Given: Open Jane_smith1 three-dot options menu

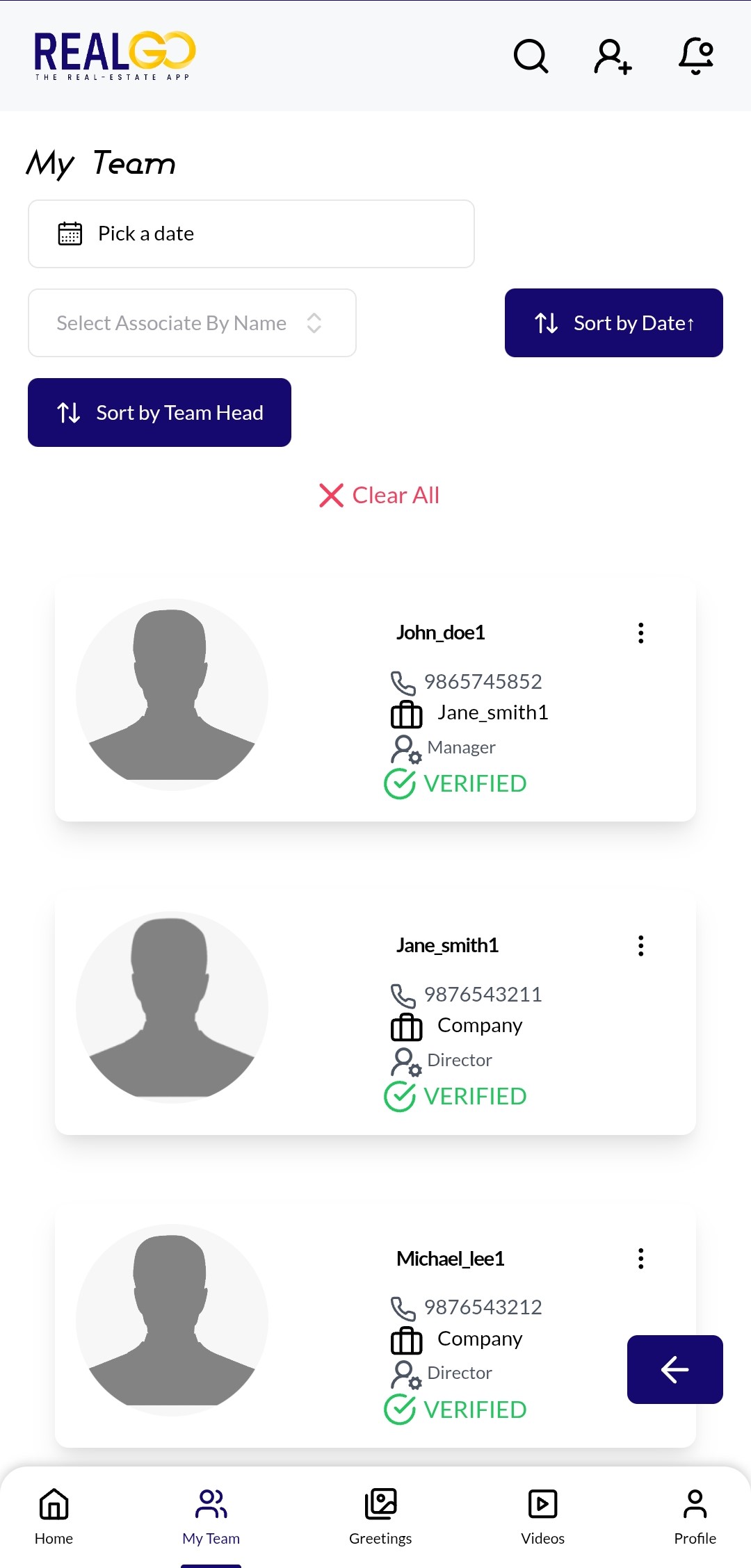Looking at the screenshot, I should [640, 945].
